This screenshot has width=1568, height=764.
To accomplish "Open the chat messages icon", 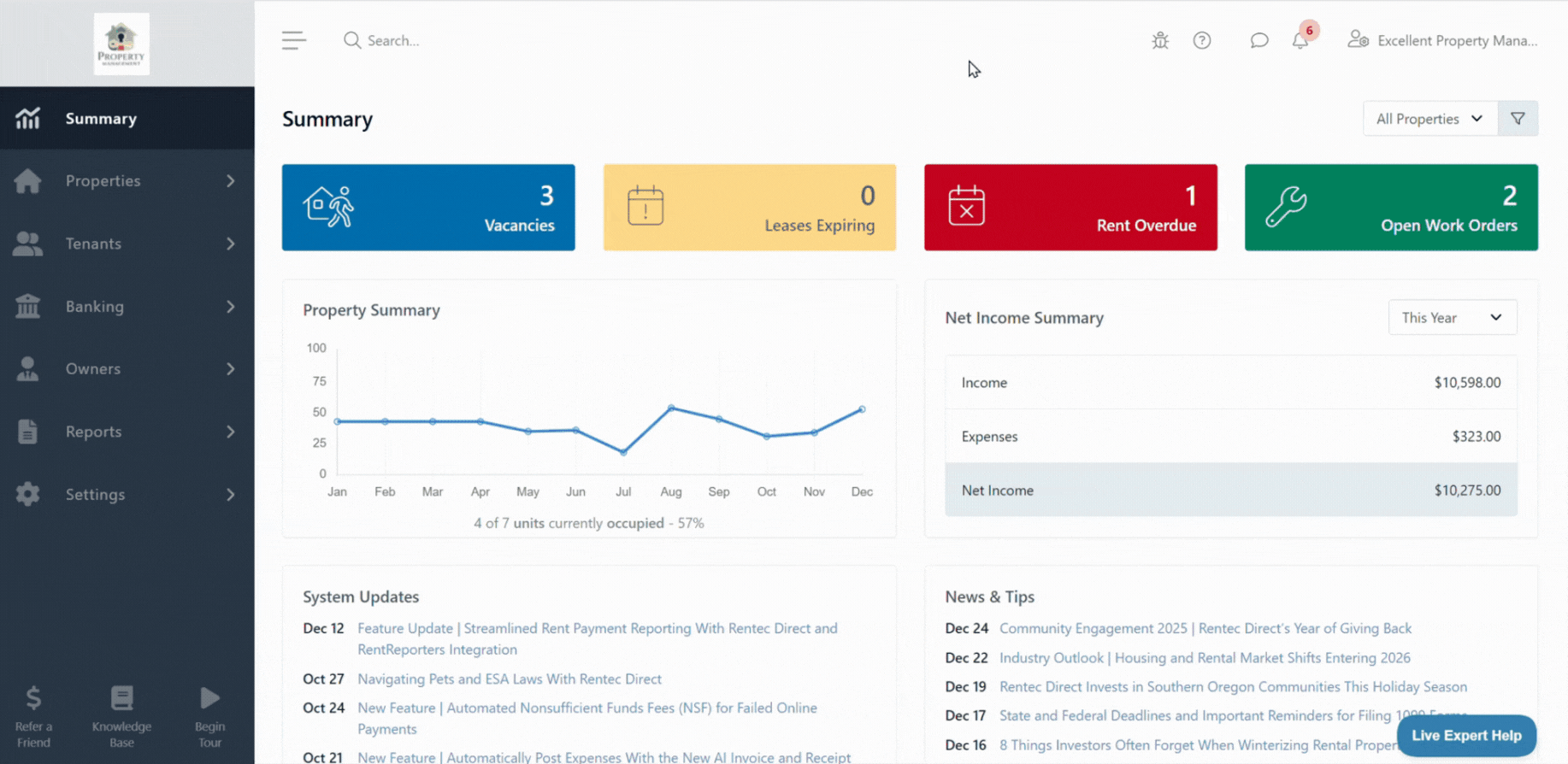I will click(x=1259, y=40).
